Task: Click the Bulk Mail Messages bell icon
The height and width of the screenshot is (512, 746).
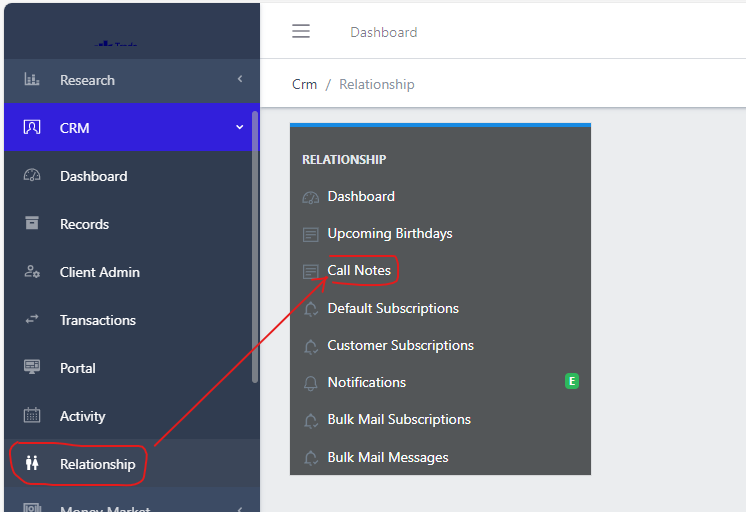Action: point(311,458)
